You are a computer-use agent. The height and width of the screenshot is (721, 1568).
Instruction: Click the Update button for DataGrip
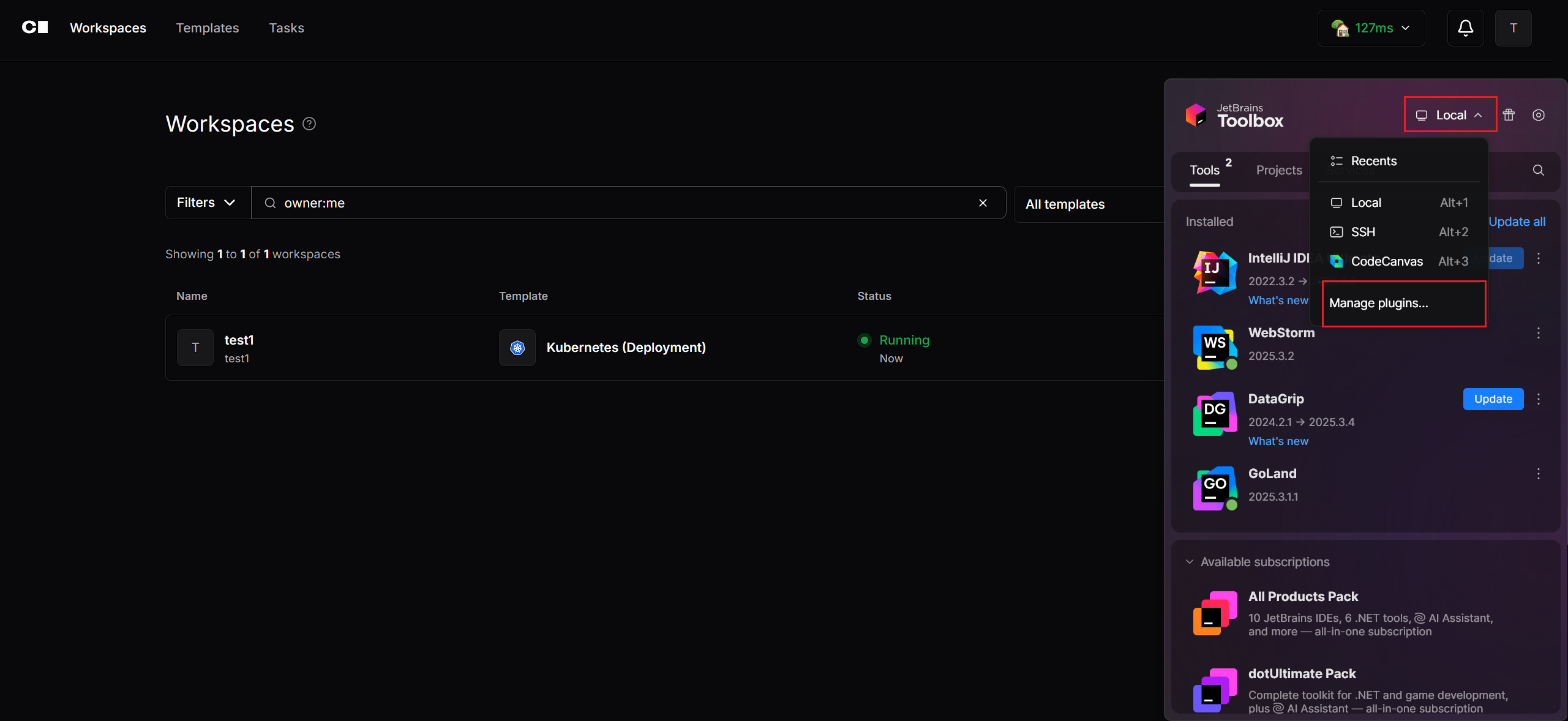[x=1493, y=399]
